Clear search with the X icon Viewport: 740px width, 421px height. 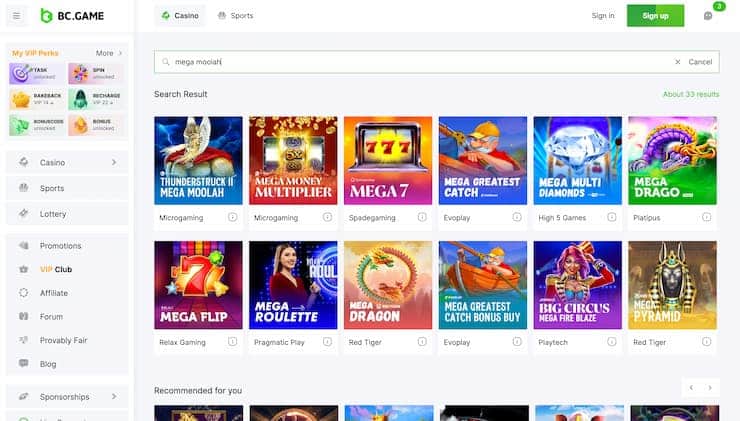pos(677,62)
